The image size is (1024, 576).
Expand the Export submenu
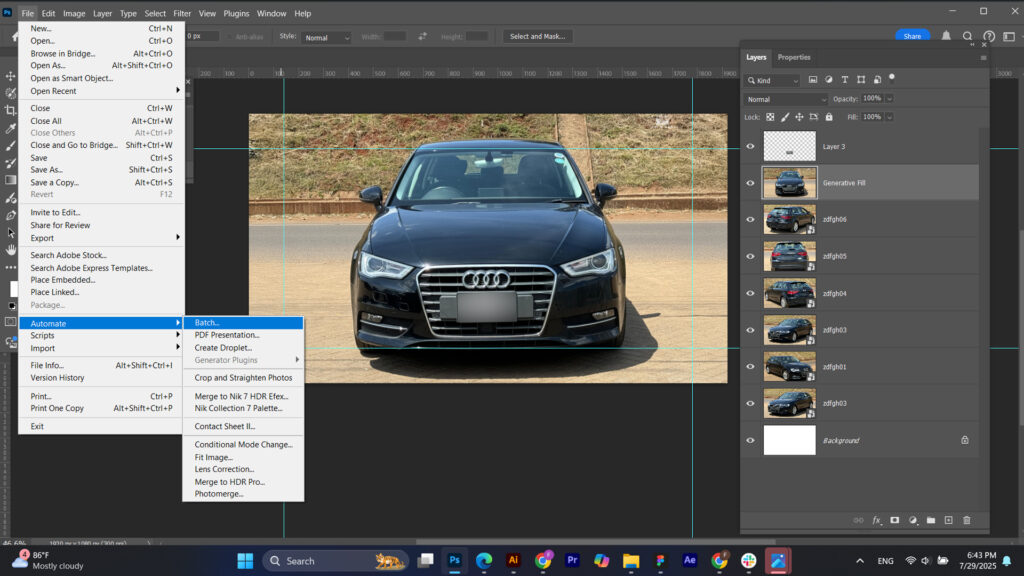101,238
